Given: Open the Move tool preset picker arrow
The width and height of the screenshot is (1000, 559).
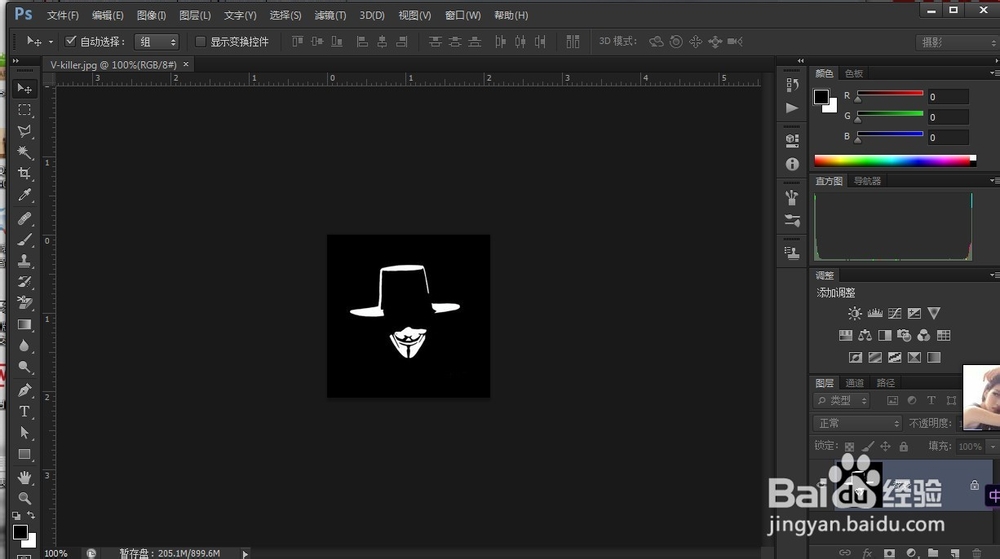Looking at the screenshot, I should coord(51,42).
